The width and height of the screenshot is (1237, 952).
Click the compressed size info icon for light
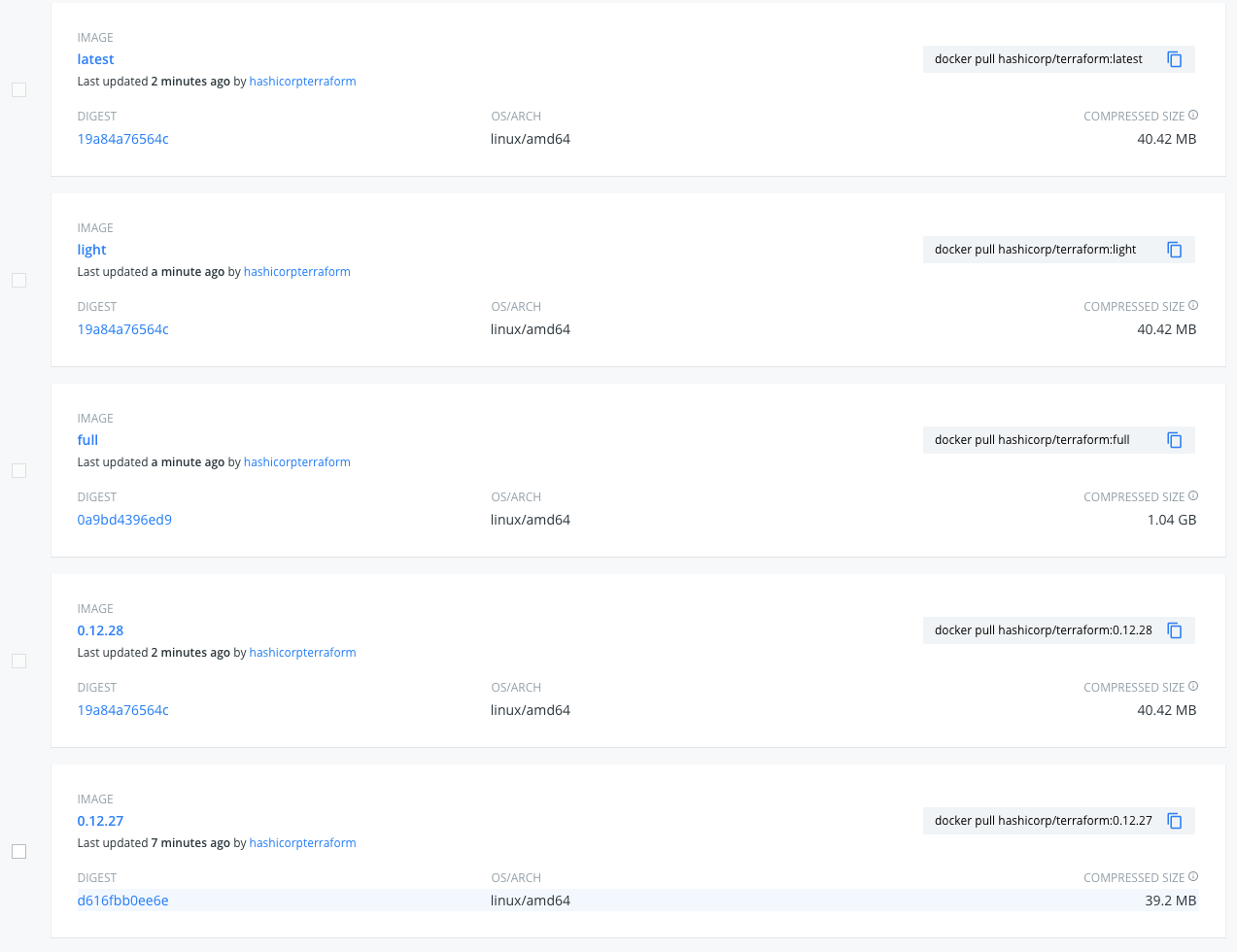pos(1193,305)
